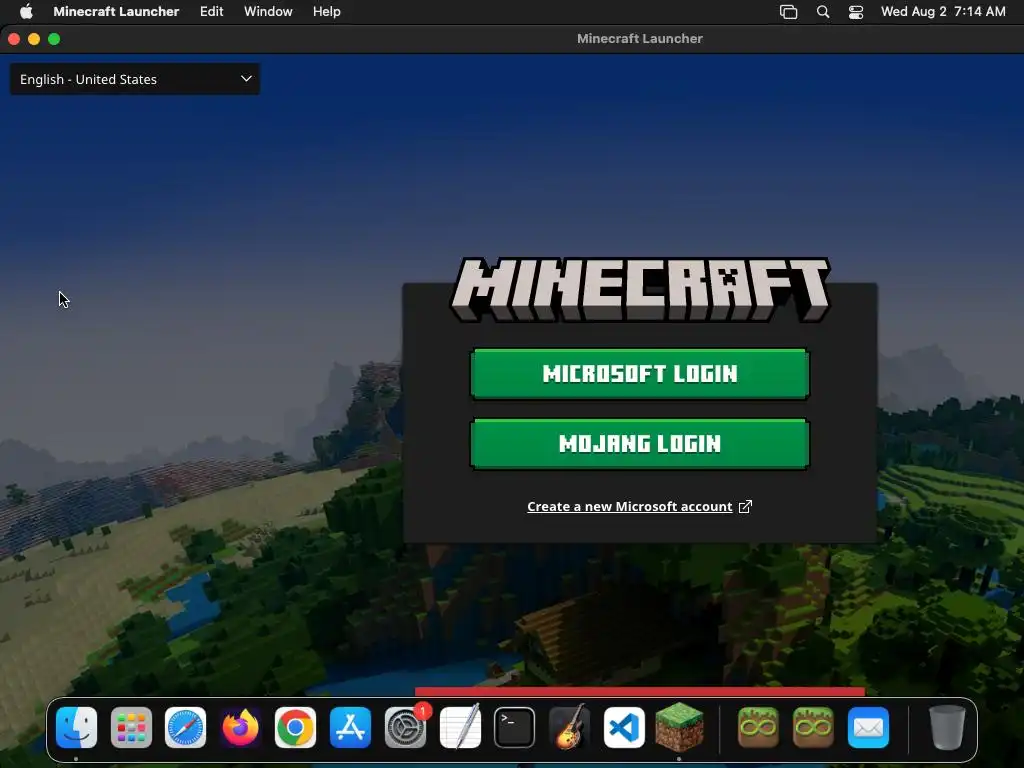Minimize the Minecraft Launcher window
This screenshot has width=1024, height=768.
[x=34, y=39]
